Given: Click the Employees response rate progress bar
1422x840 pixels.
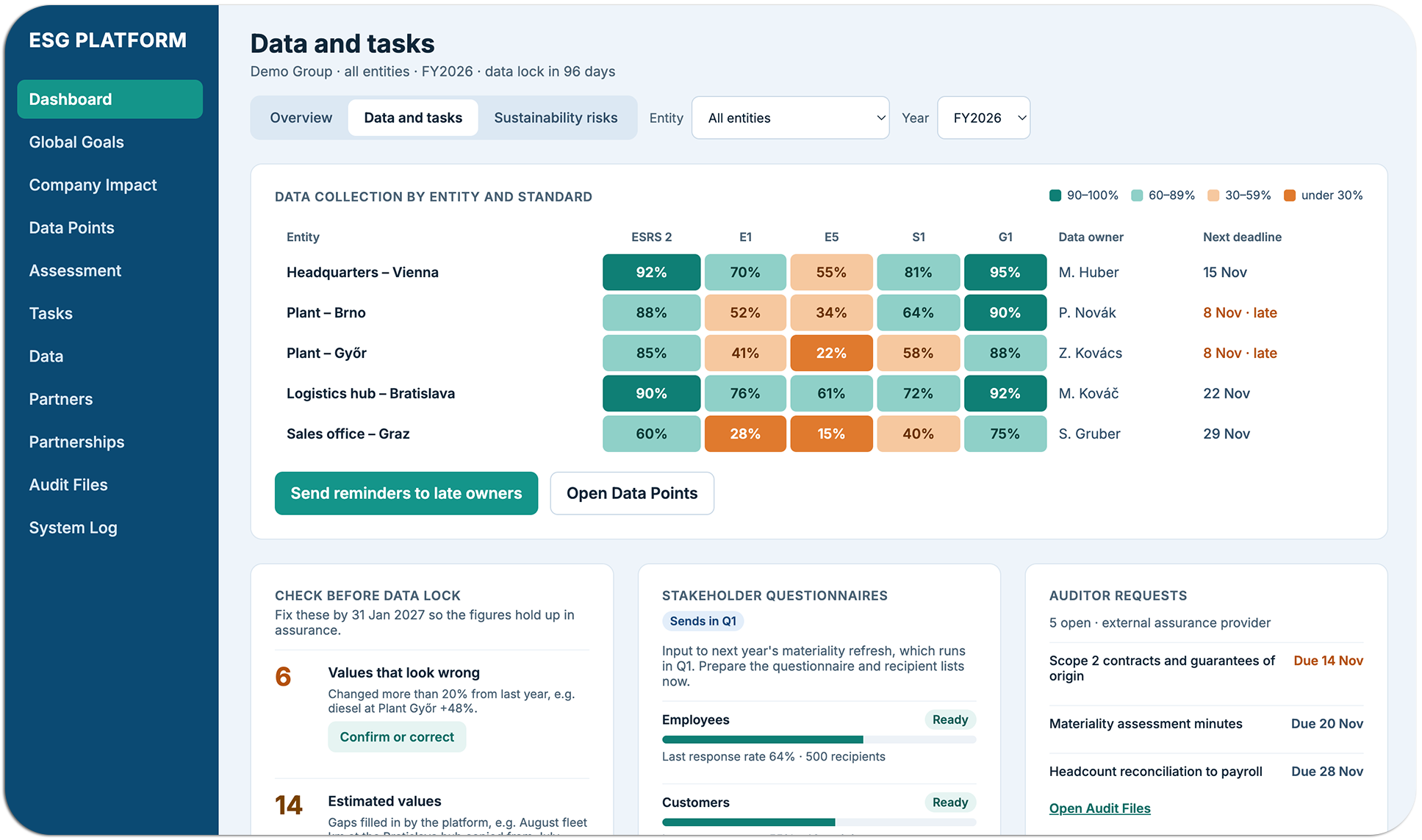Looking at the screenshot, I should pos(819,739).
